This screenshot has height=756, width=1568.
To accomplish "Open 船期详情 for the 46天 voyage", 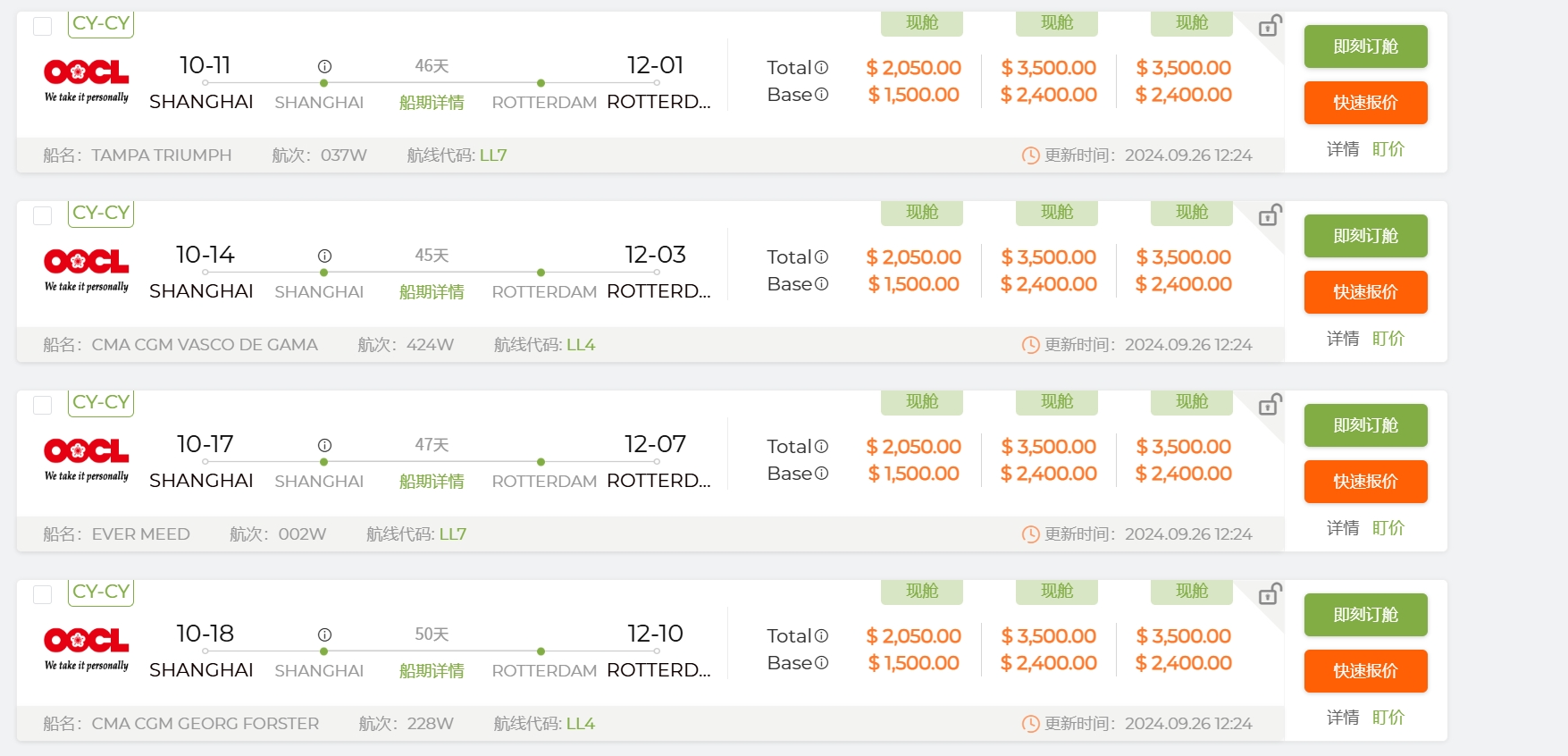I will (432, 103).
